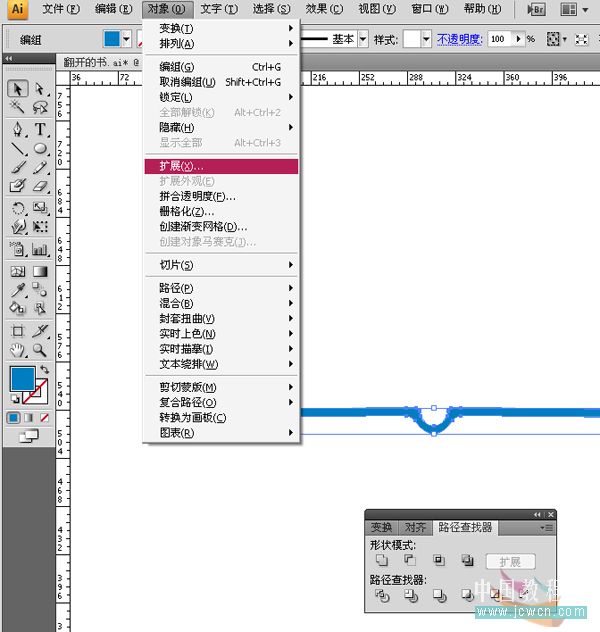The height and width of the screenshot is (632, 600).
Task: Collapse the pathfinder panel to icons
Action: tap(537, 515)
